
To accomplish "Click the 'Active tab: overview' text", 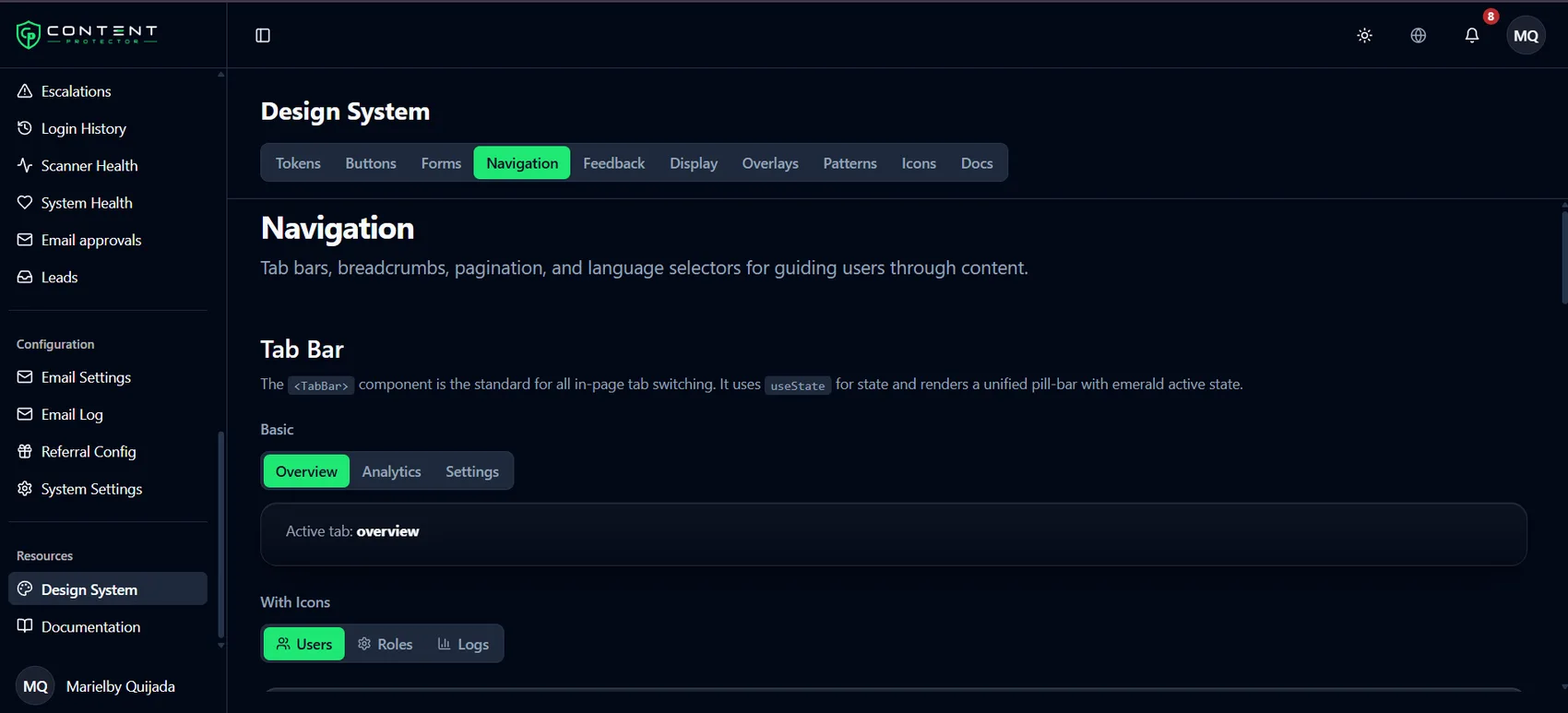I will pyautogui.click(x=352, y=531).
